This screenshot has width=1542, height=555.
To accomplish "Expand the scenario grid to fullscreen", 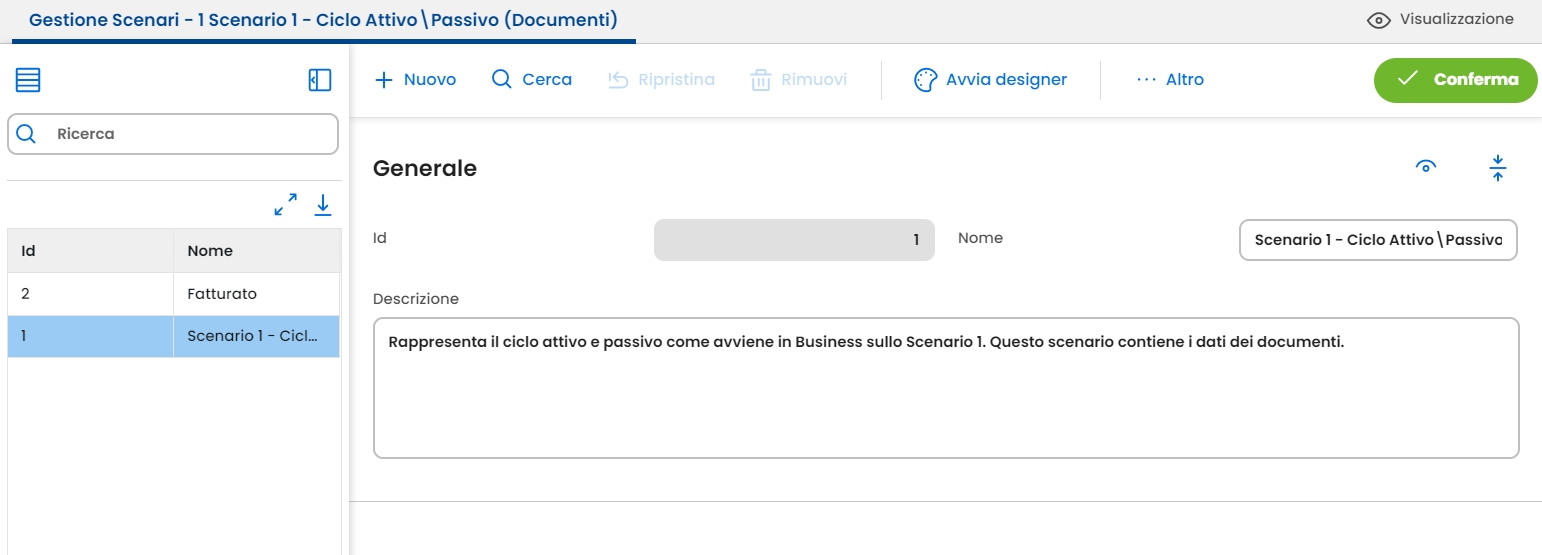I will tap(286, 205).
